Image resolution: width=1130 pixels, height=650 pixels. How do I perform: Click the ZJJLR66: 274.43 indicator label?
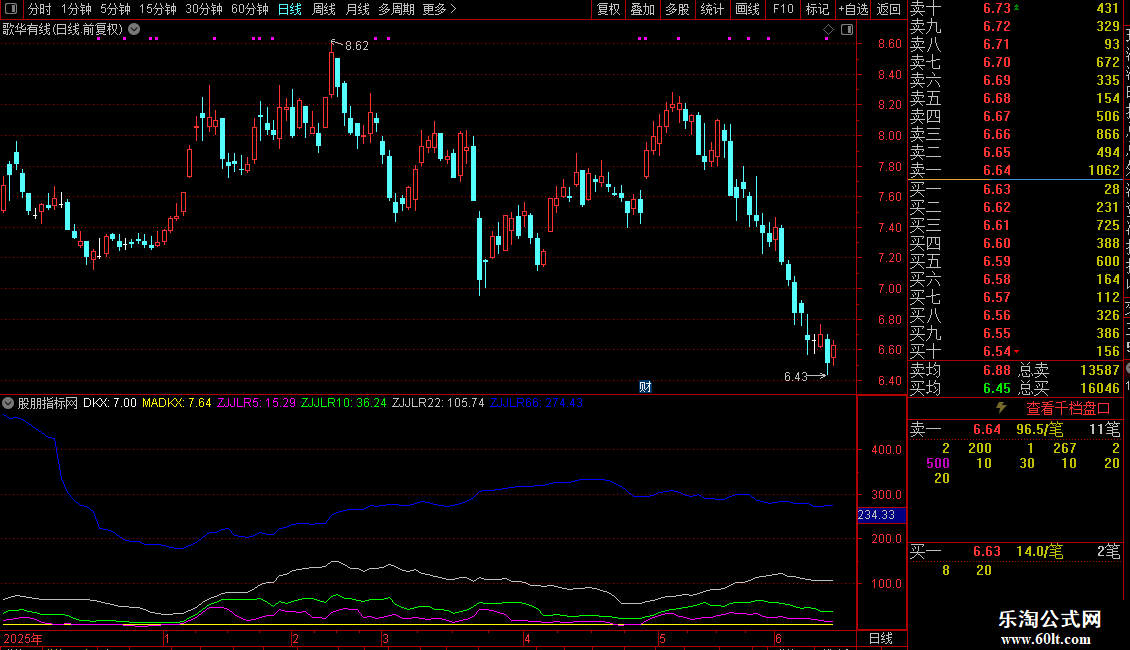click(x=536, y=403)
